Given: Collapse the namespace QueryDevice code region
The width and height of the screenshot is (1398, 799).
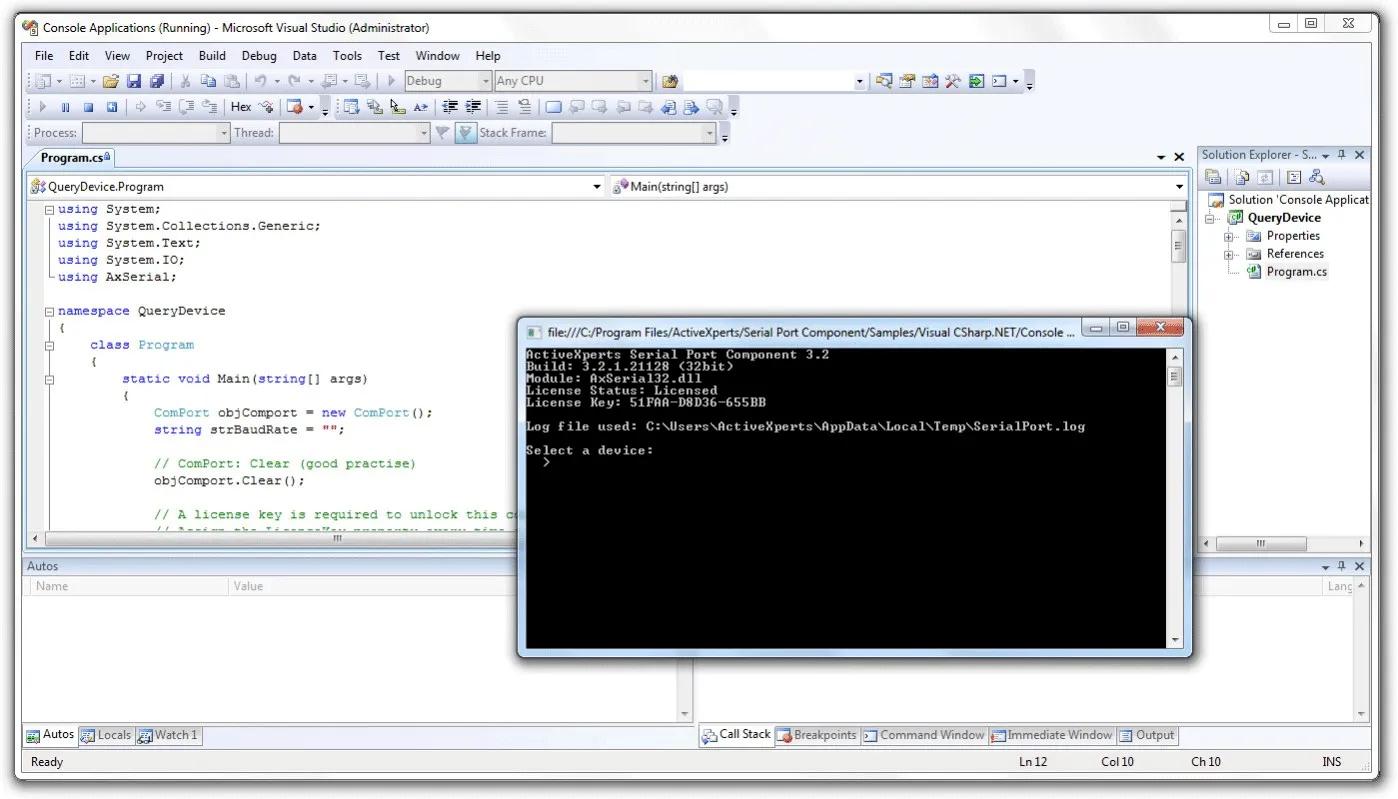Looking at the screenshot, I should coord(49,312).
